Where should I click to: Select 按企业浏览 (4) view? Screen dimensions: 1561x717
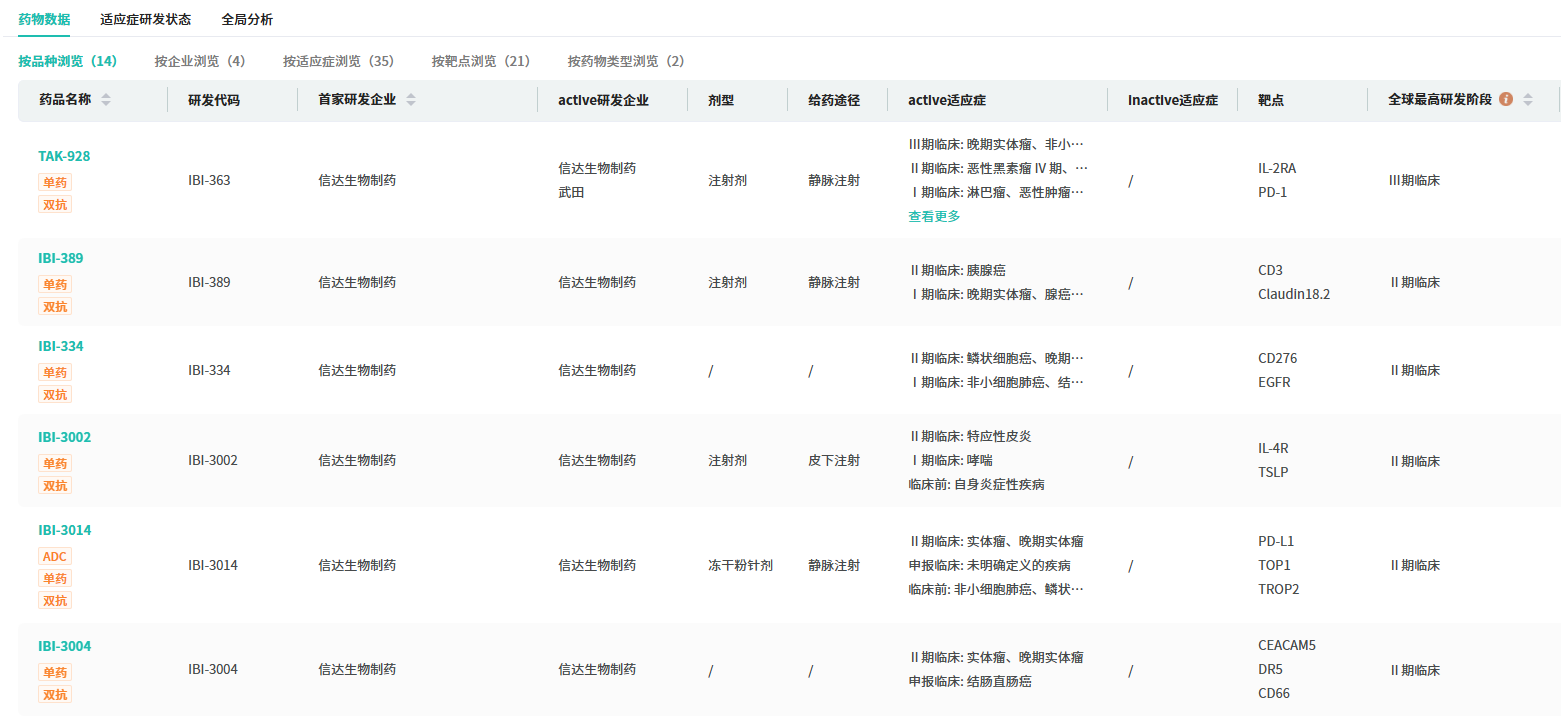tap(200, 61)
